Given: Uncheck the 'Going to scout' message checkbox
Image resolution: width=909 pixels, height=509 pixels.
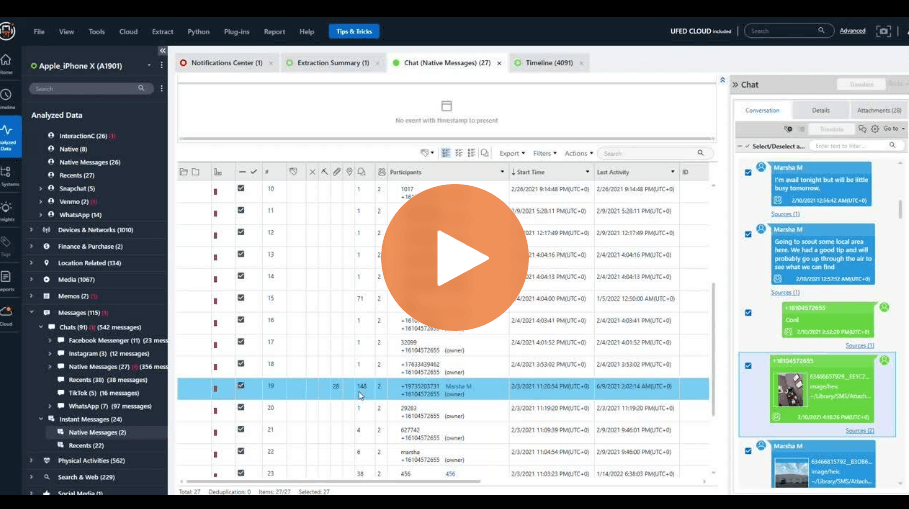Looking at the screenshot, I should (748, 235).
